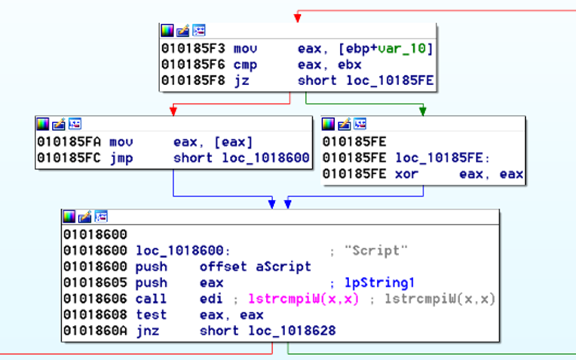Screen dimensions: 576x360
Task: Click pencil icon on block 010185FA
Action: (58, 124)
